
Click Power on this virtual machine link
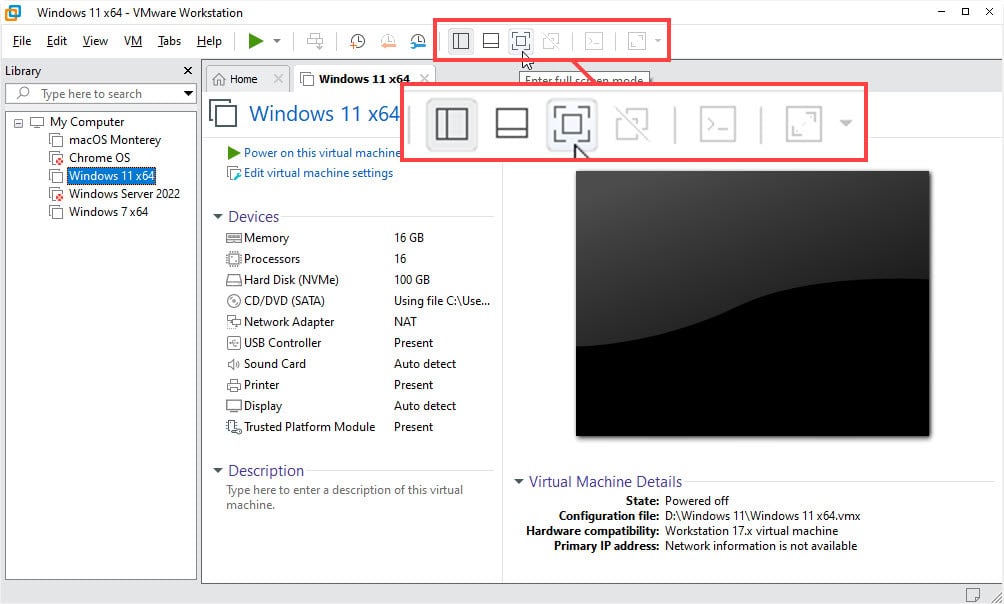coord(322,152)
